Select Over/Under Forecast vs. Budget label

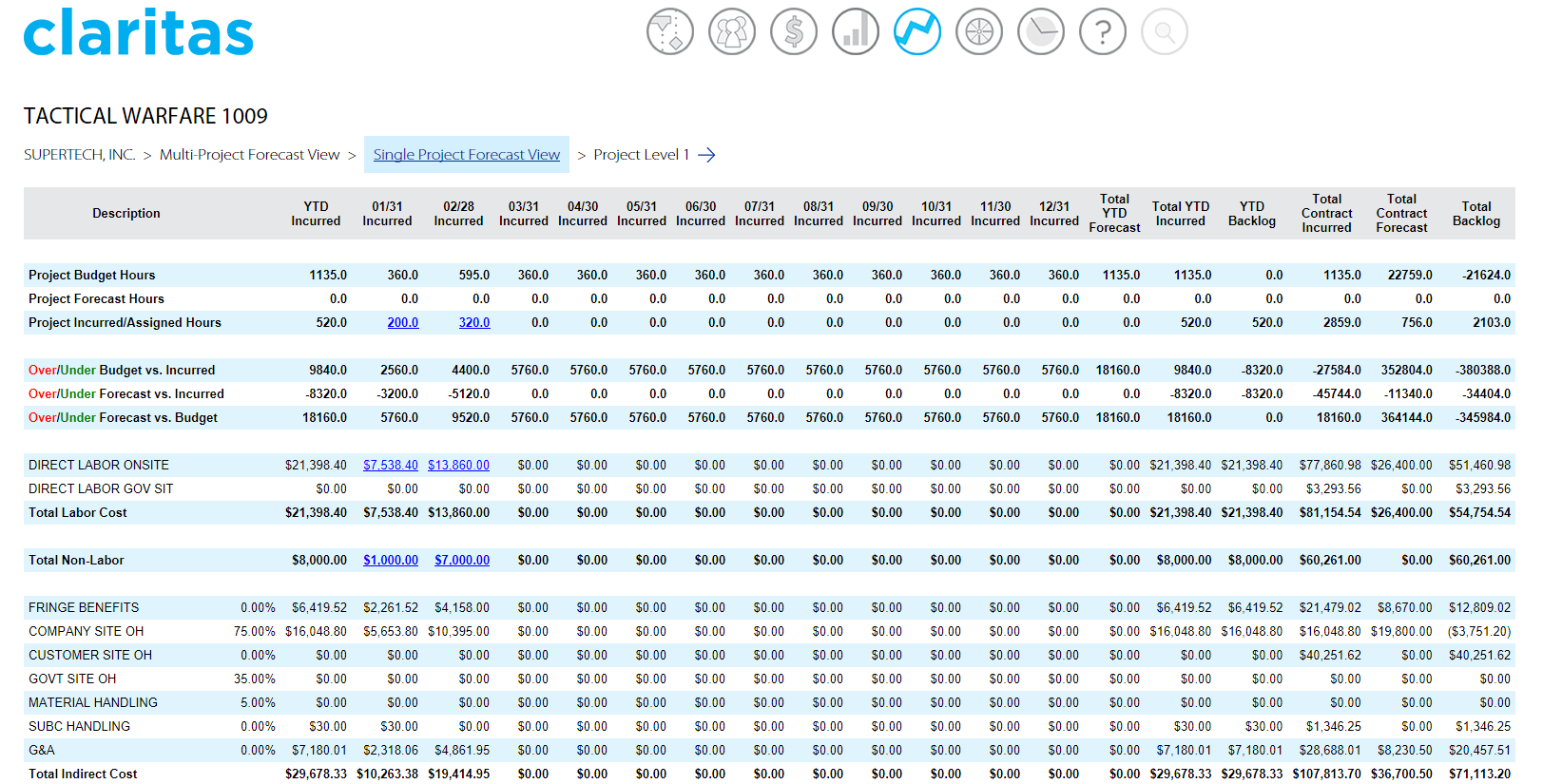point(124,417)
